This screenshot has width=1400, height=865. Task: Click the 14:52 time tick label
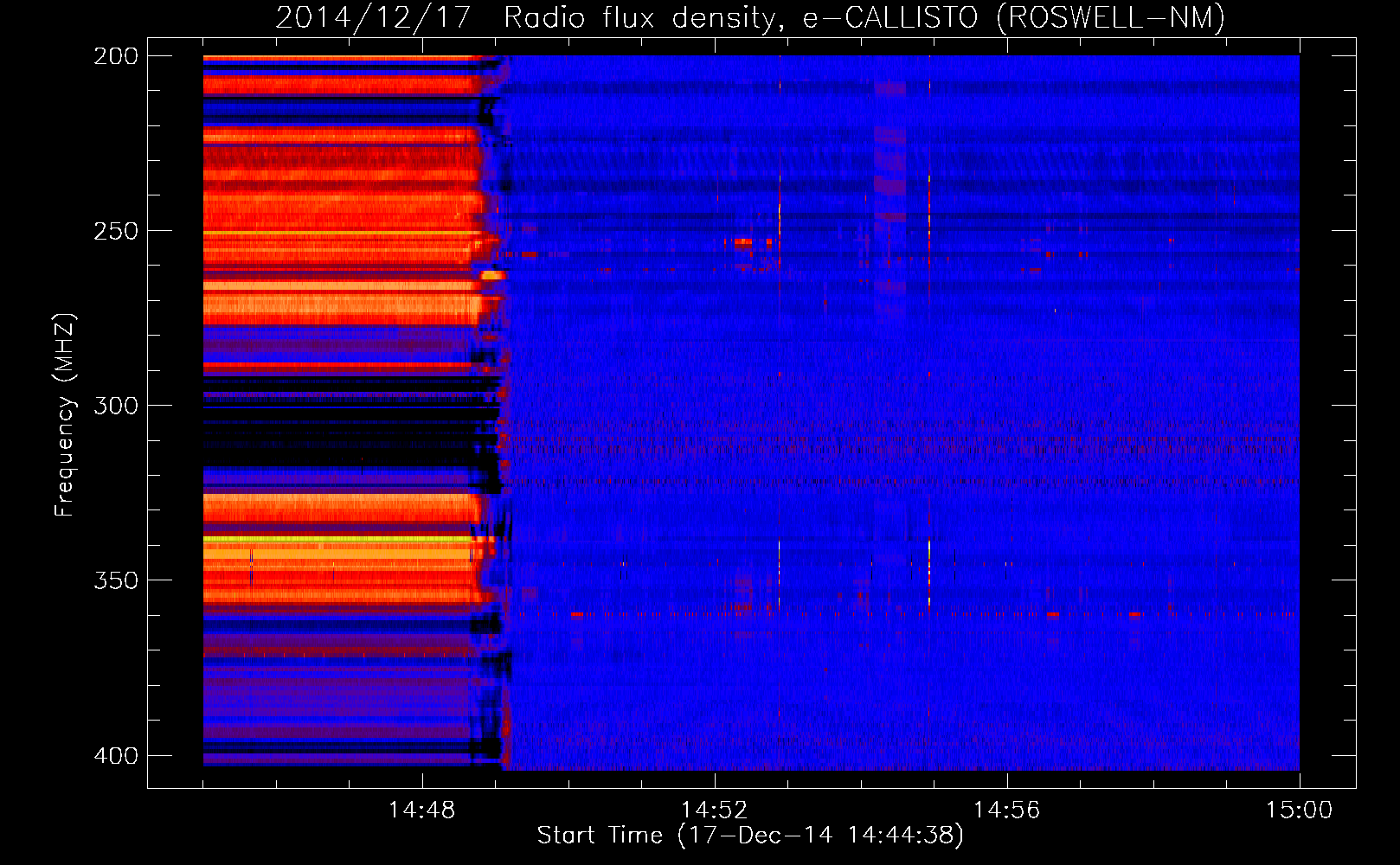[714, 811]
